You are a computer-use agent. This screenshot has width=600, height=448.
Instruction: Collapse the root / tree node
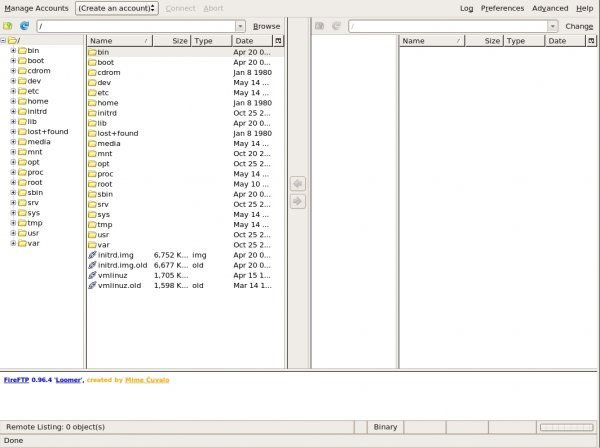[4, 40]
